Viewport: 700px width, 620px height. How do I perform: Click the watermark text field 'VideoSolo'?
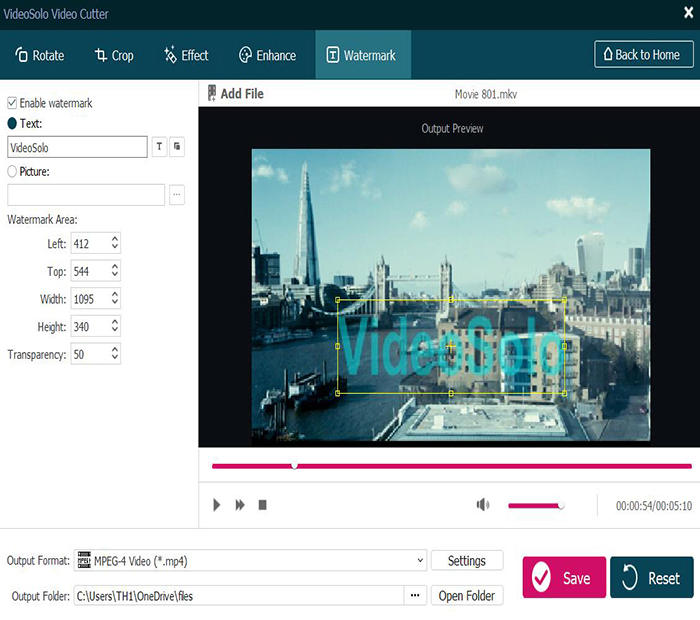[x=77, y=147]
